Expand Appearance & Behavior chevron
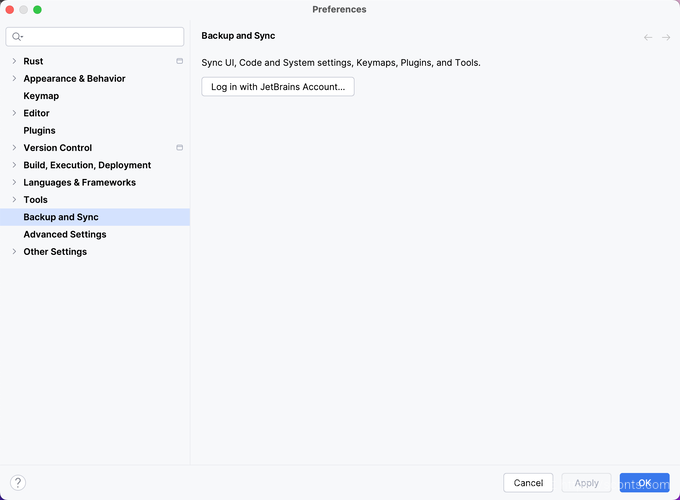This screenshot has height=500, width=680. 14,78
